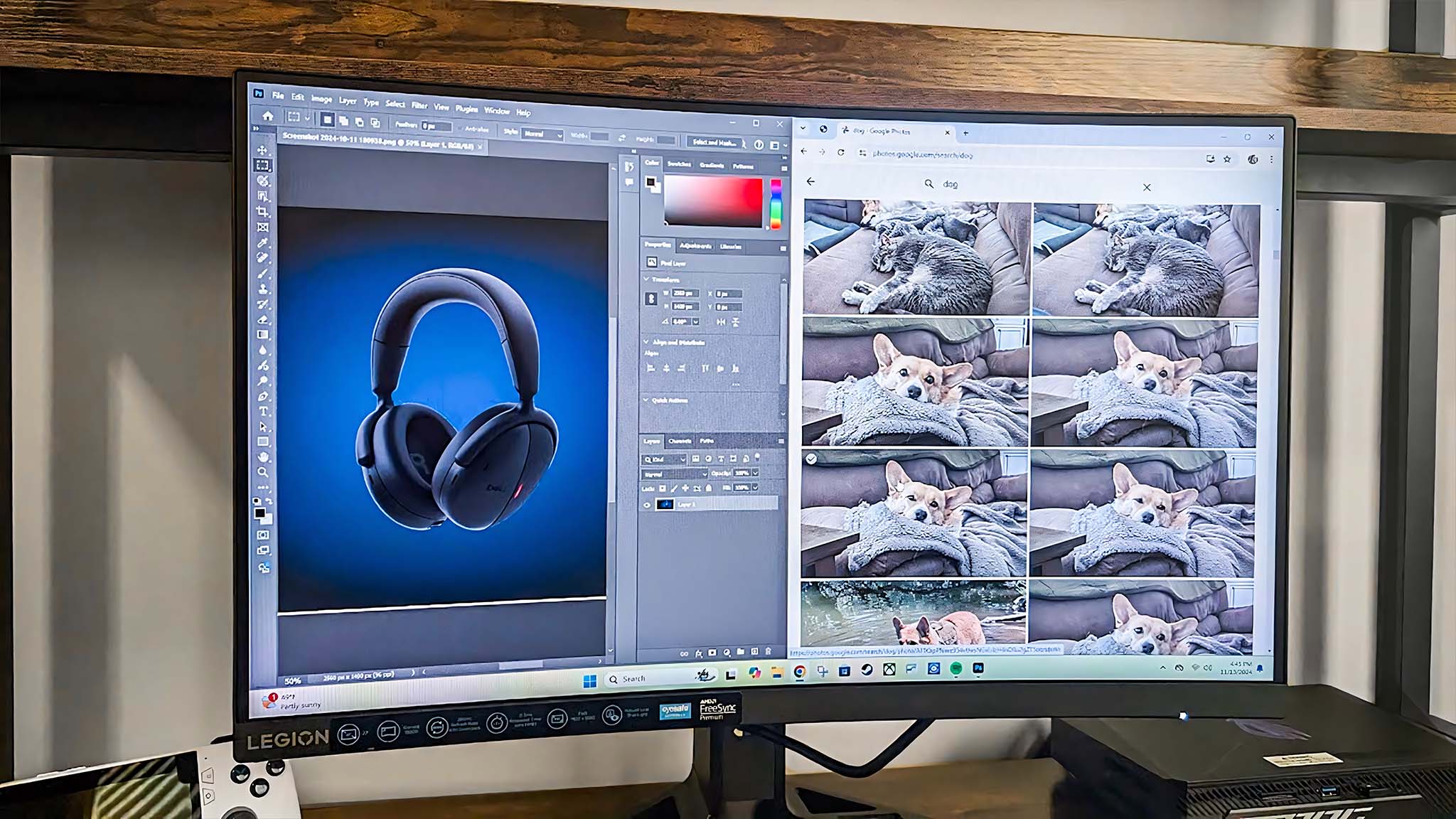Select the Clone Stamp tool
This screenshot has width=1456, height=819.
click(x=262, y=289)
